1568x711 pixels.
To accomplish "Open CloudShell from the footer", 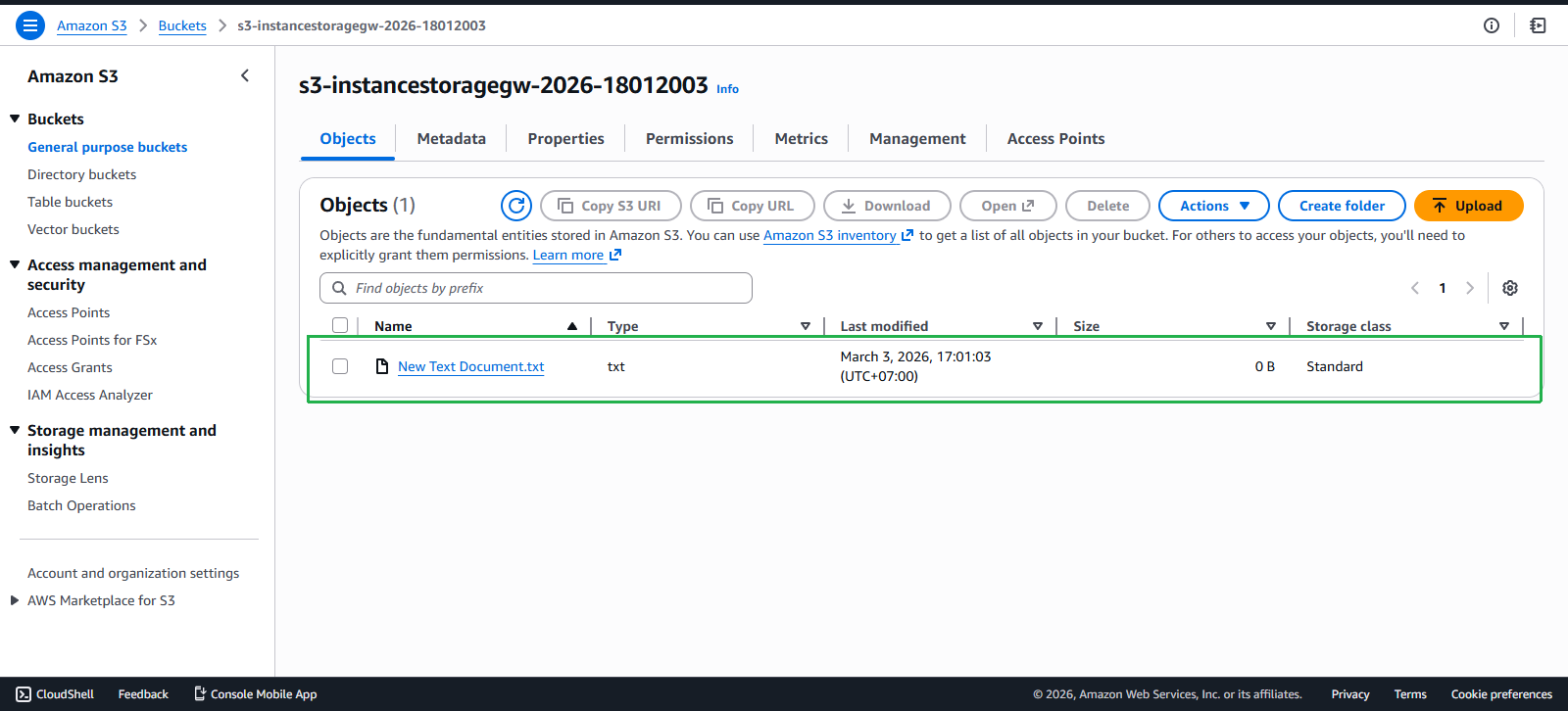I will (55, 694).
